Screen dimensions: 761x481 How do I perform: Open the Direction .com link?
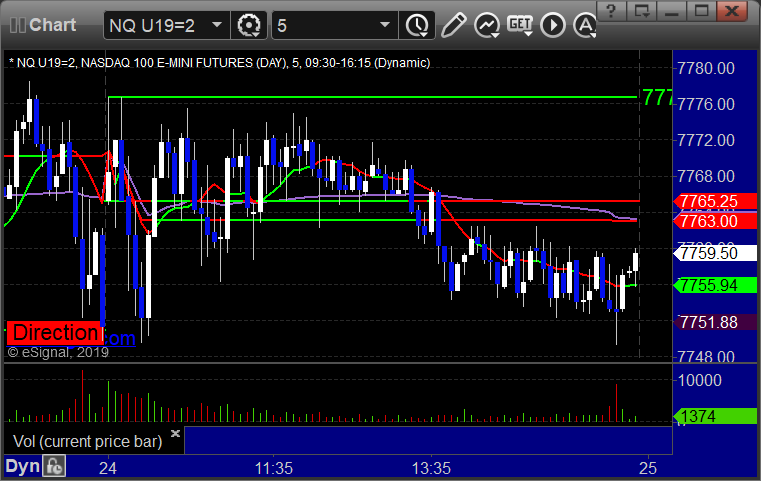coord(120,338)
